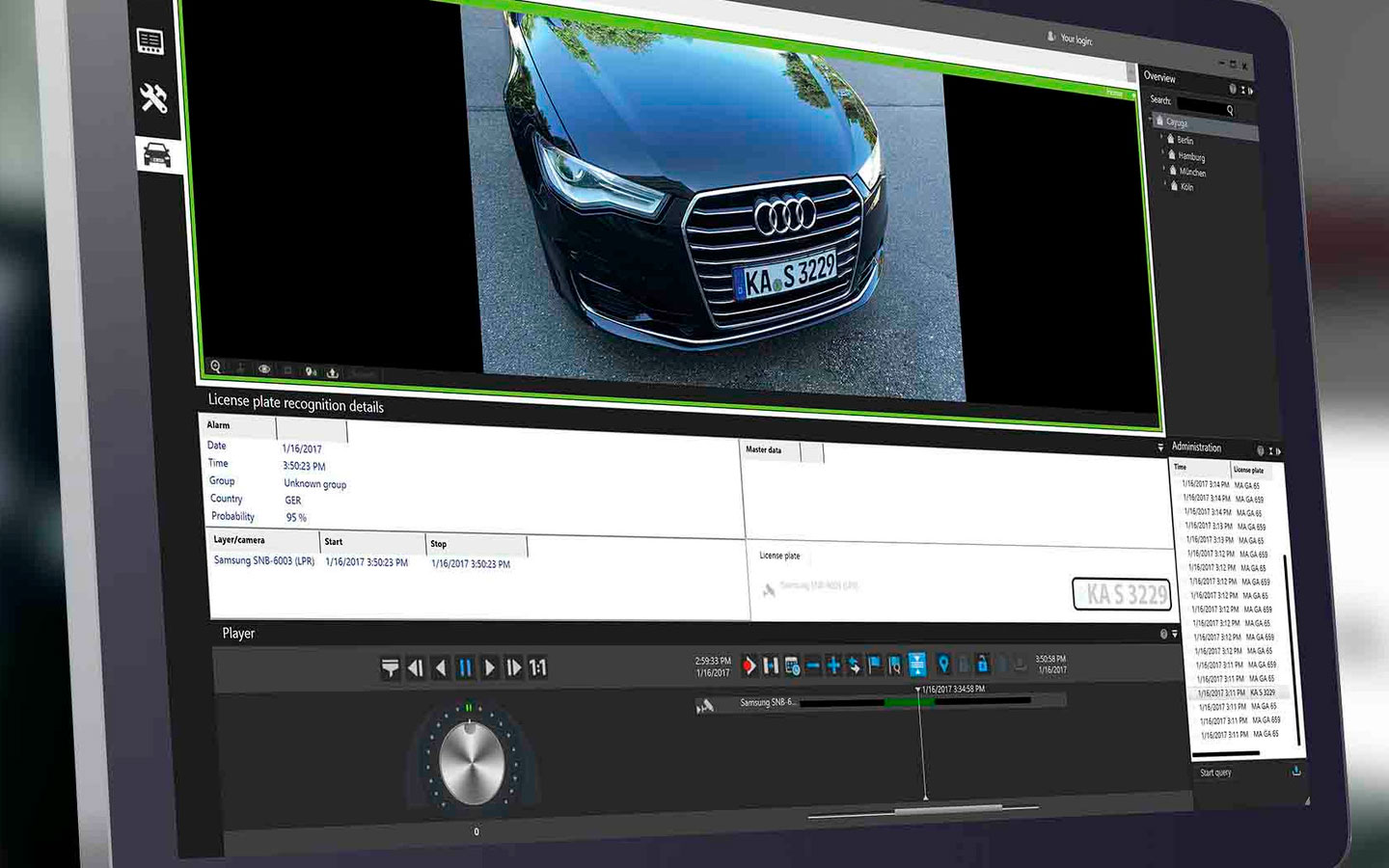Click the help icon in Overview panel header
The image size is (1389, 868).
click(x=1232, y=88)
